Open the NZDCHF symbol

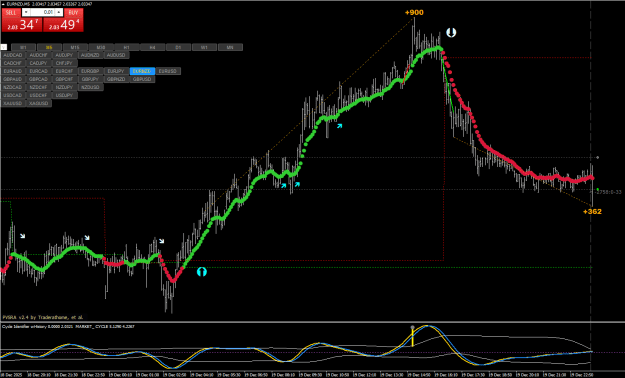(39, 87)
